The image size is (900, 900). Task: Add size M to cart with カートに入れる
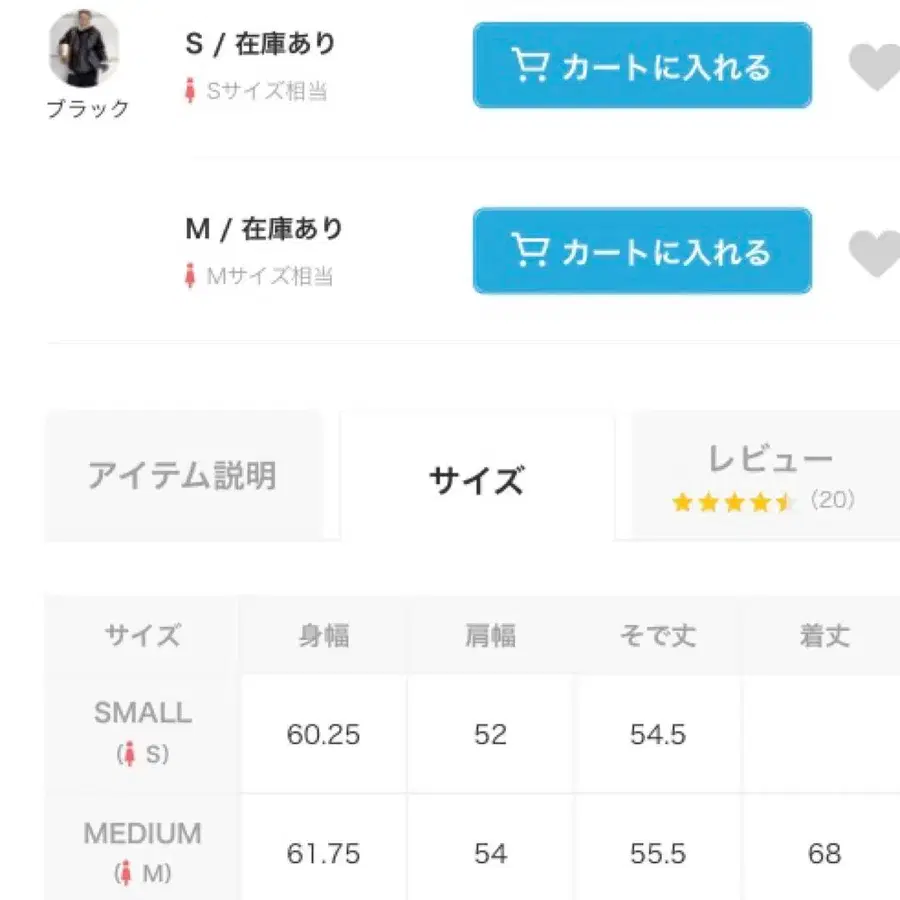641,251
